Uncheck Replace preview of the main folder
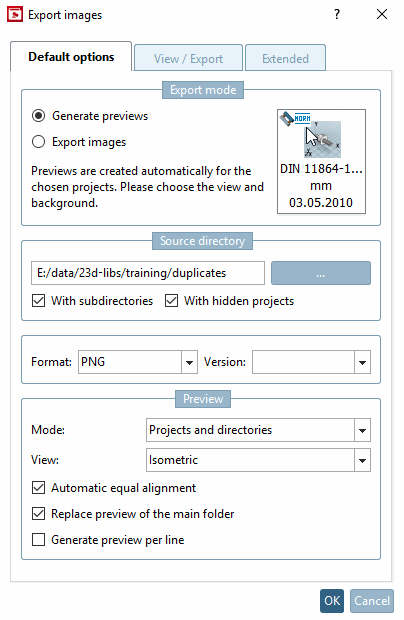 (38, 514)
